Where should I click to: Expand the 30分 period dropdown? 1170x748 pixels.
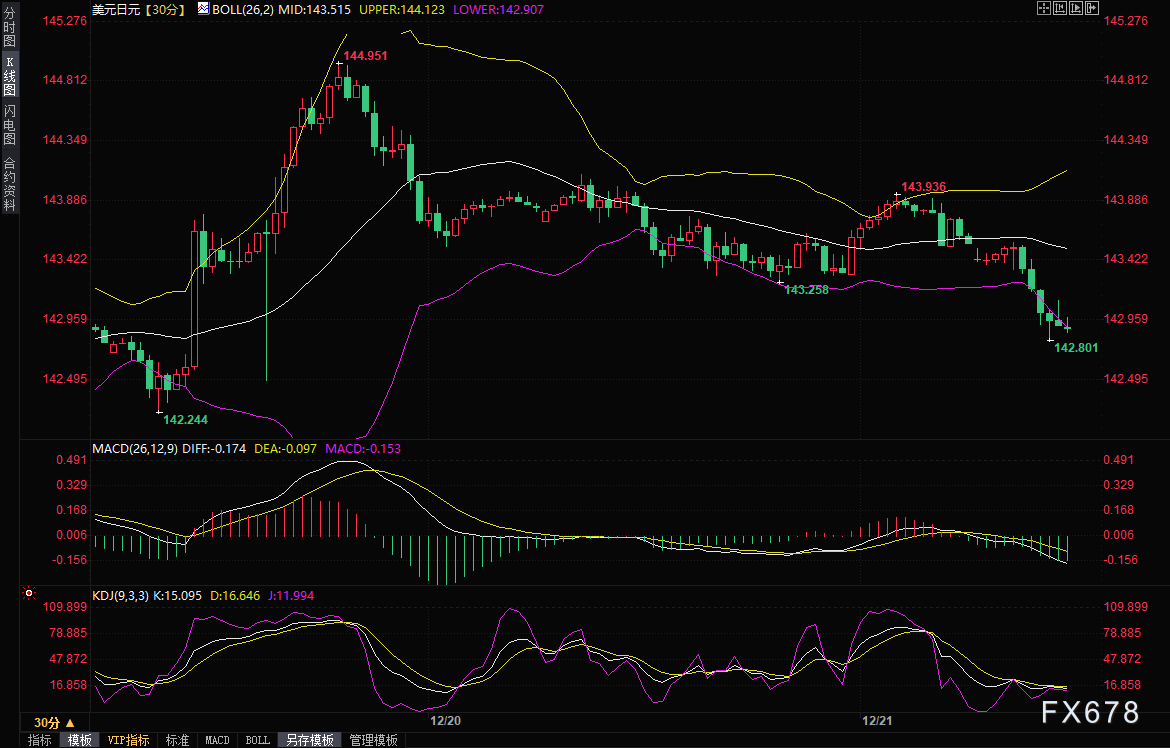point(54,723)
